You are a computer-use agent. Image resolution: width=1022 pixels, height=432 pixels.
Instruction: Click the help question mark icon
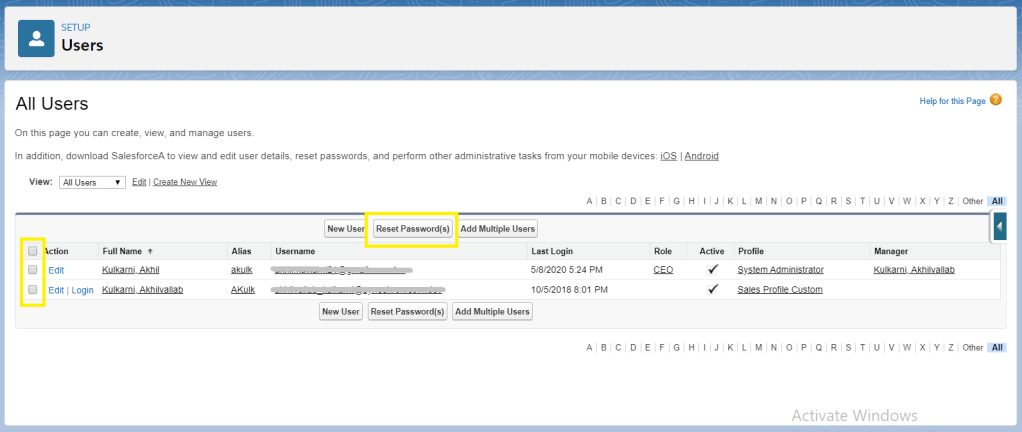tap(995, 101)
